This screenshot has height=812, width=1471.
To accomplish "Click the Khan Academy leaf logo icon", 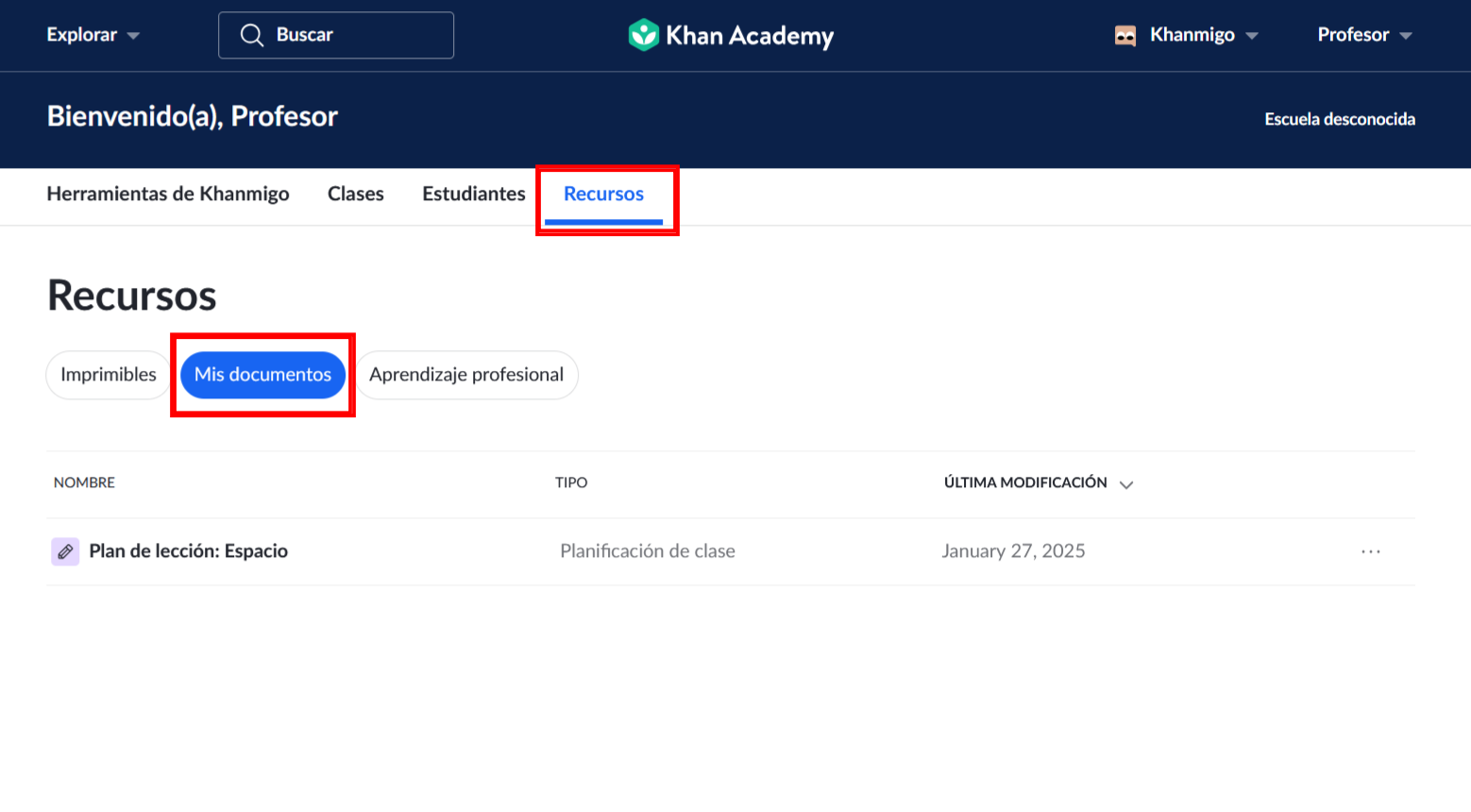I will coord(643,35).
